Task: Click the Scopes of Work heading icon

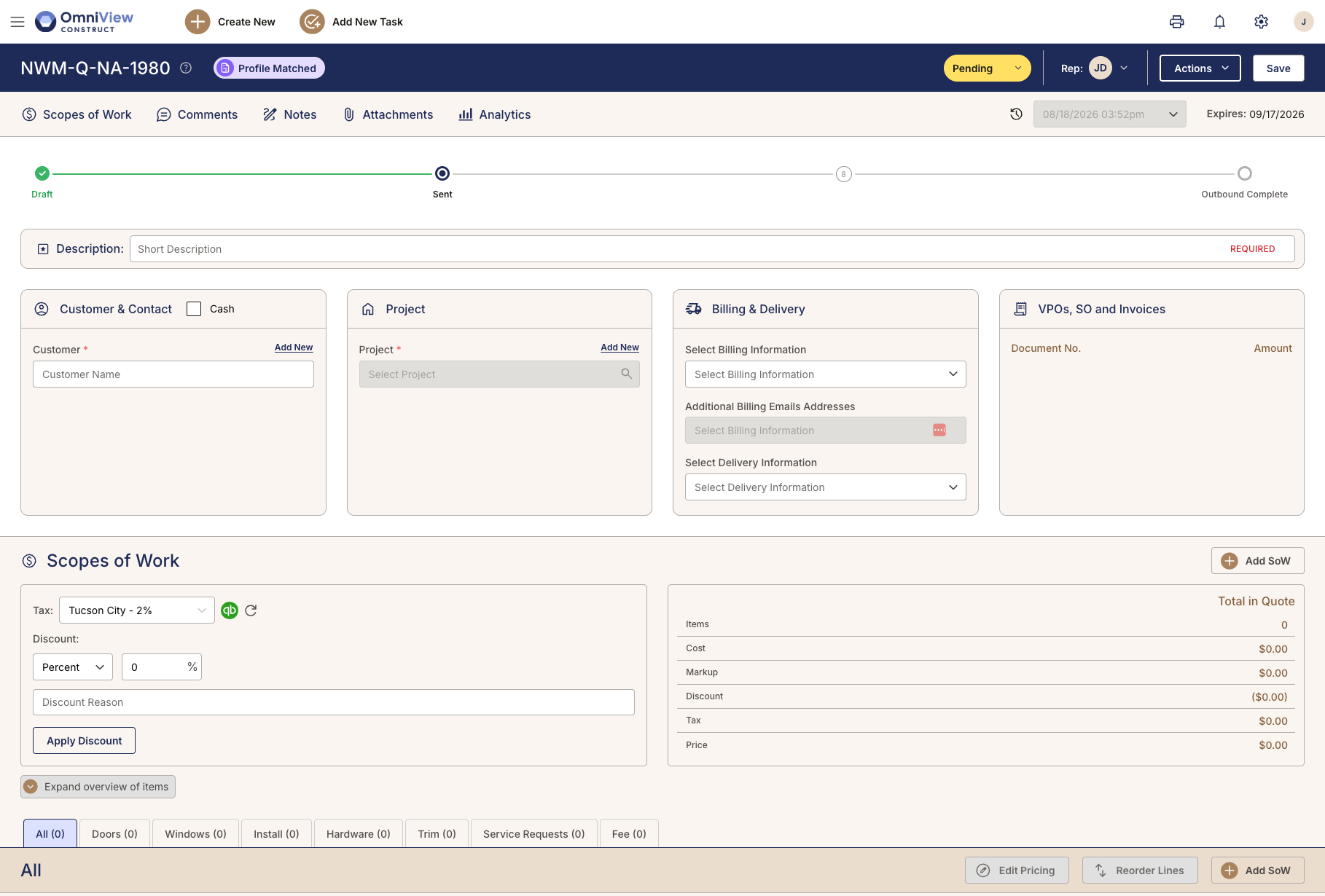Action: (x=29, y=561)
